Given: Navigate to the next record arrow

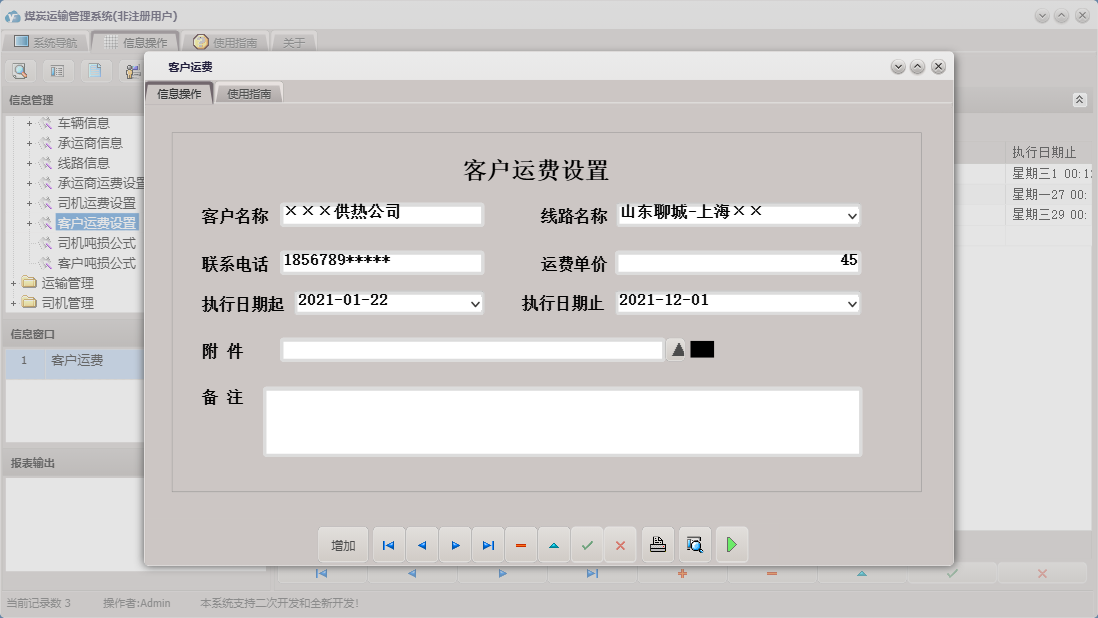Looking at the screenshot, I should click(455, 544).
